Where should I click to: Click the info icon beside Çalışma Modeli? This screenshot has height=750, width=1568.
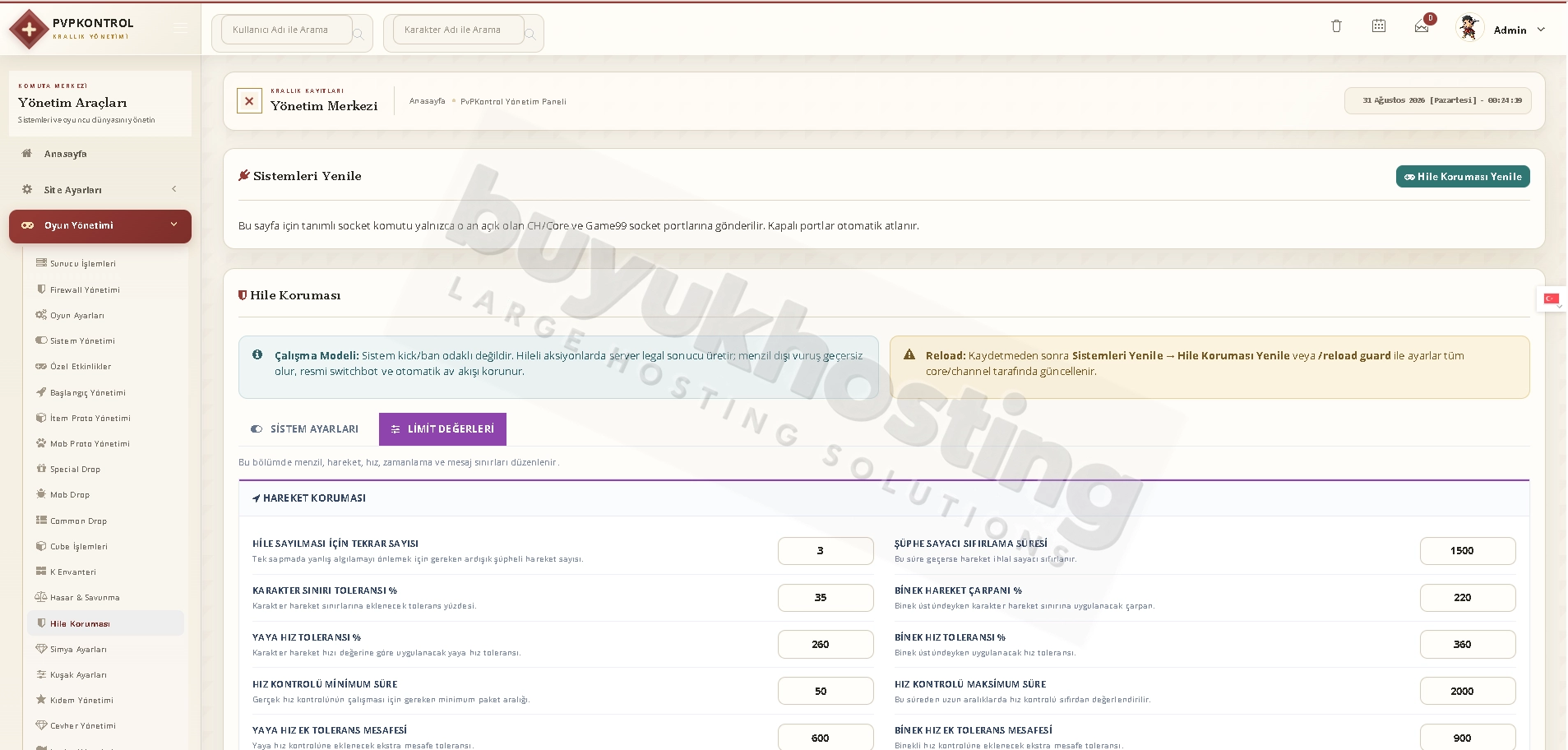257,354
